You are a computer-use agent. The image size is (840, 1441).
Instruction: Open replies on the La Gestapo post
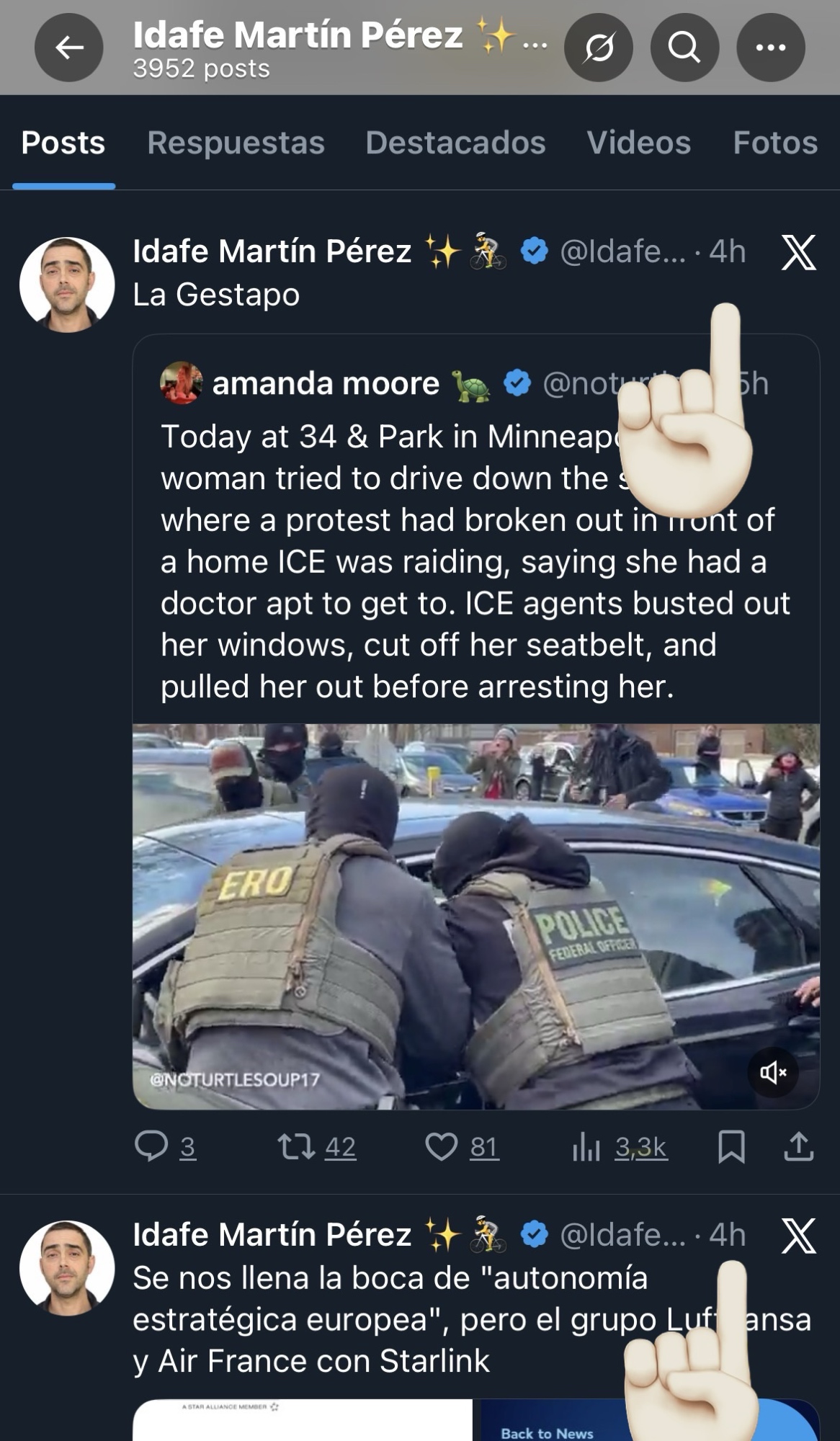point(165,1146)
